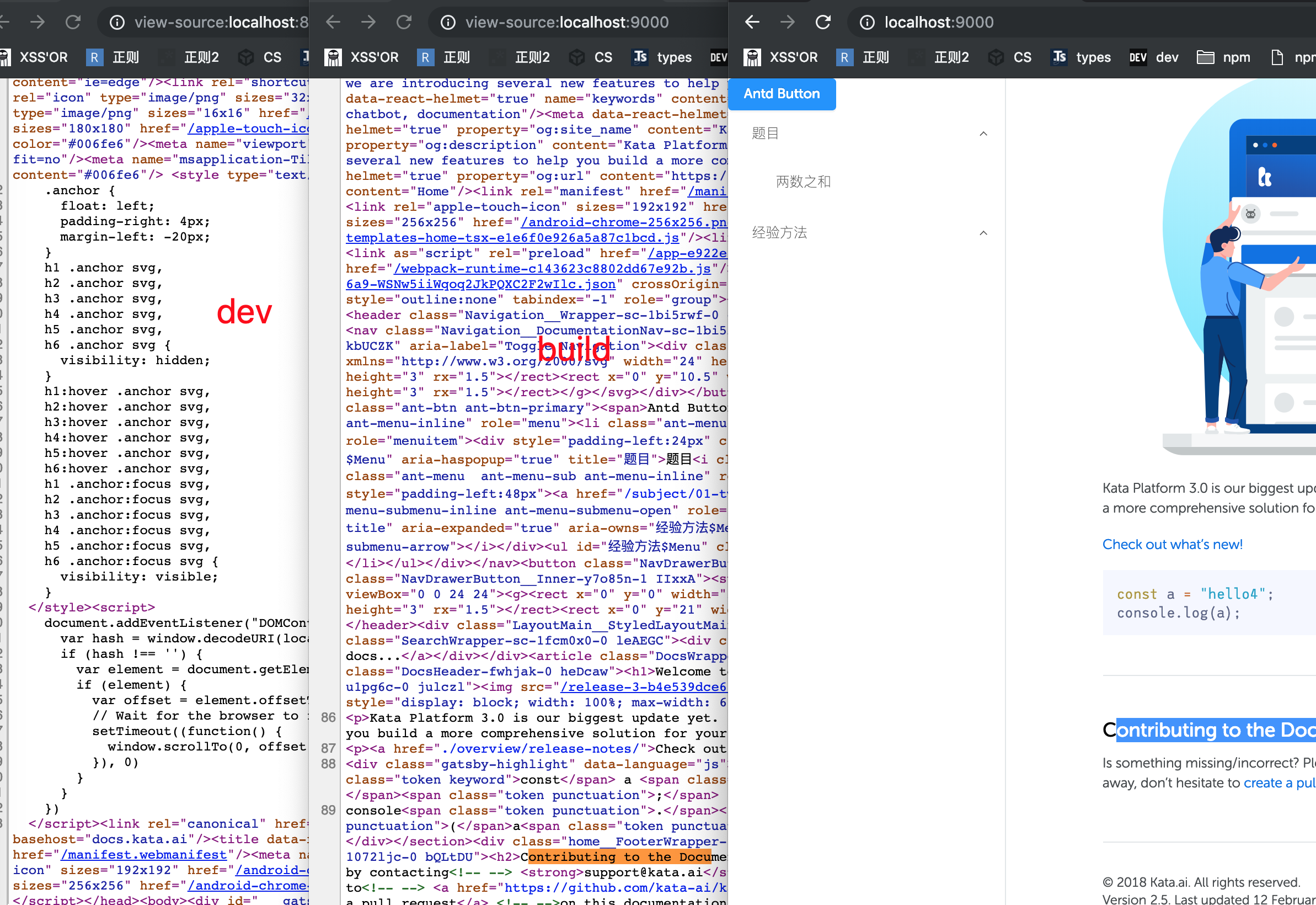The image size is (1316, 905).
Task: Click line number 89 in middle source view
Action: point(328,810)
